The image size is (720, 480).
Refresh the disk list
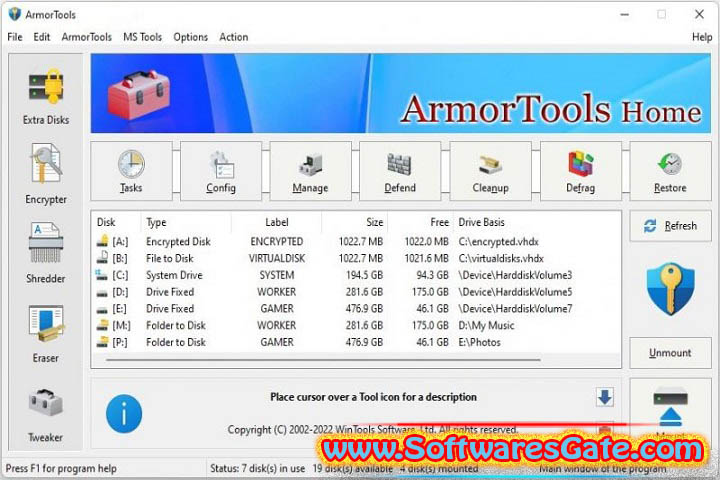click(670, 226)
